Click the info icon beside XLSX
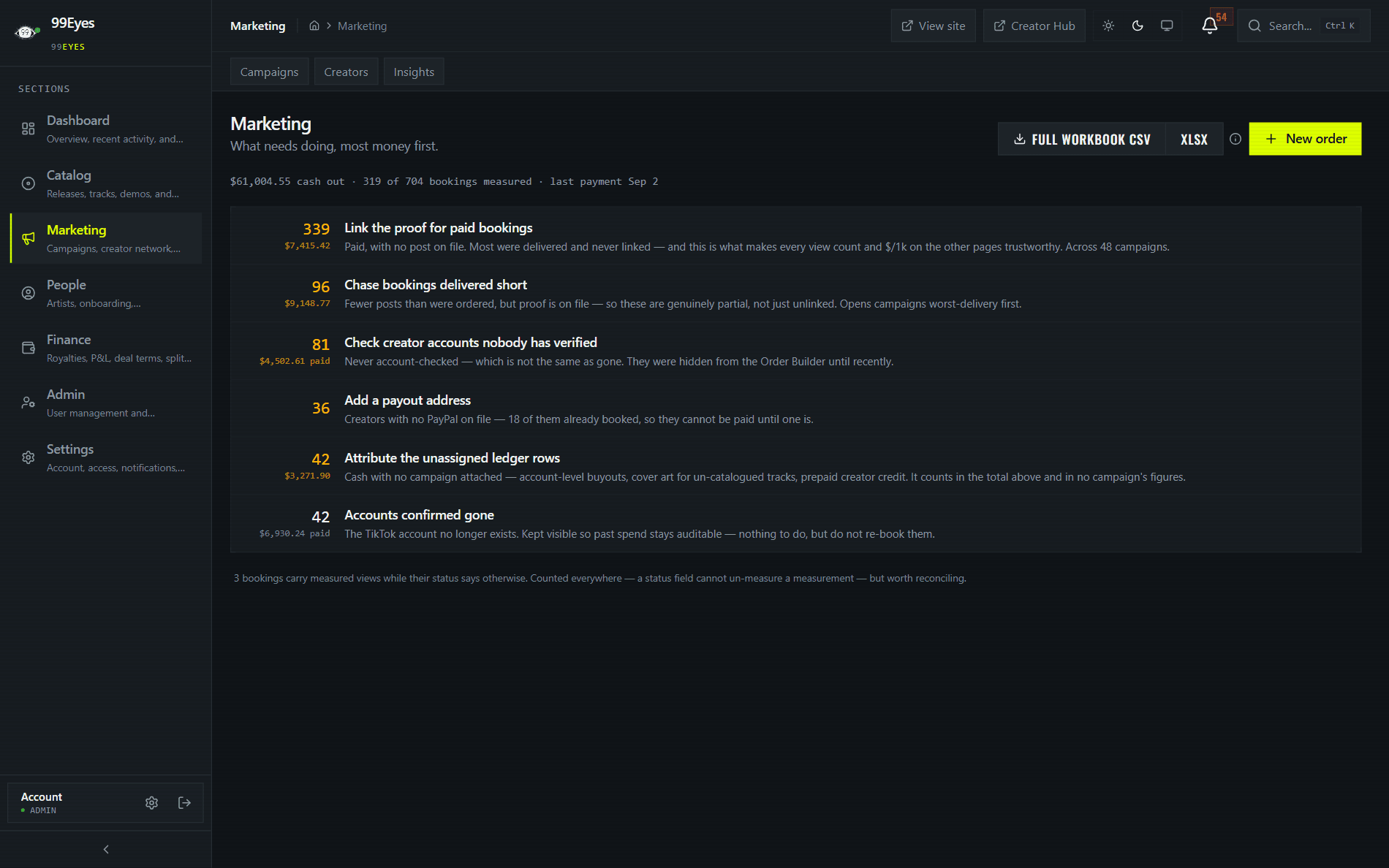The width and height of the screenshot is (1389, 868). (1235, 139)
